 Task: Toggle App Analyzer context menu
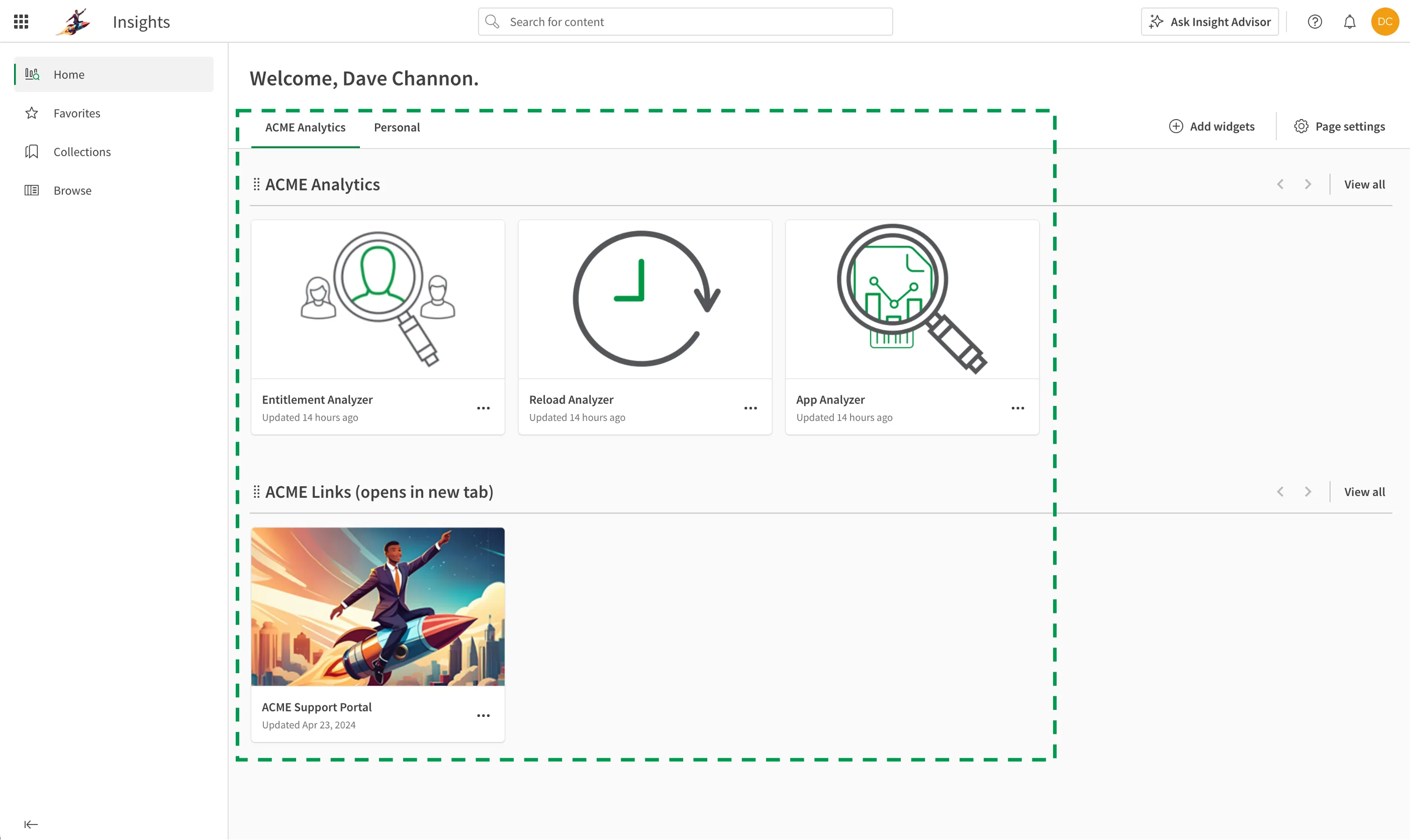[x=1018, y=407]
